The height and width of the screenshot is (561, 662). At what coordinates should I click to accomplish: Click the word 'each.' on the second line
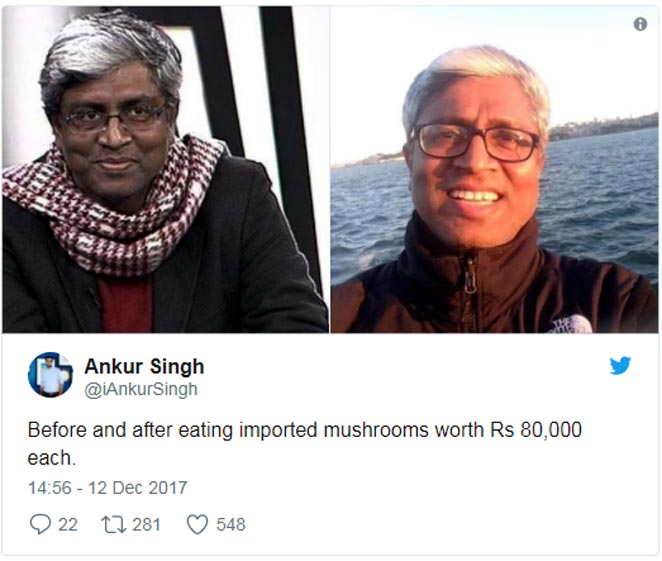click(52, 458)
